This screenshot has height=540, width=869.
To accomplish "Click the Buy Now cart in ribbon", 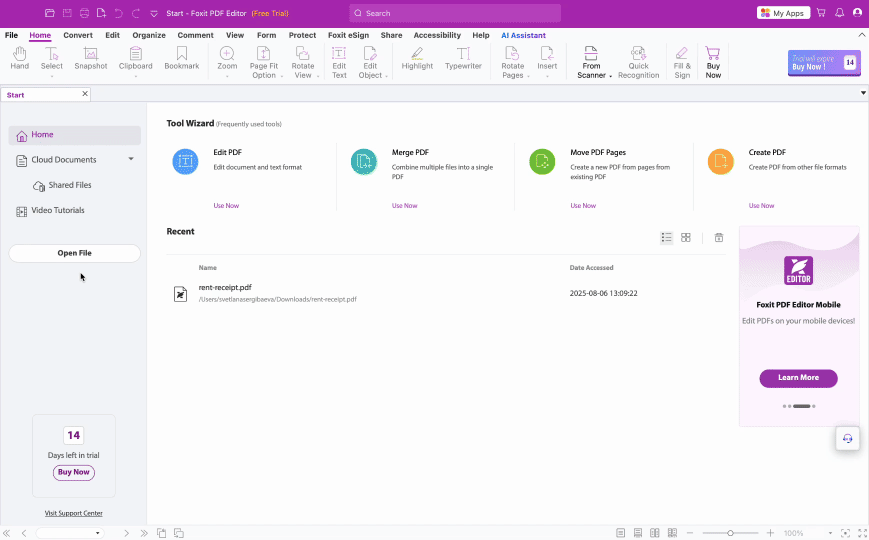I will pos(713,62).
